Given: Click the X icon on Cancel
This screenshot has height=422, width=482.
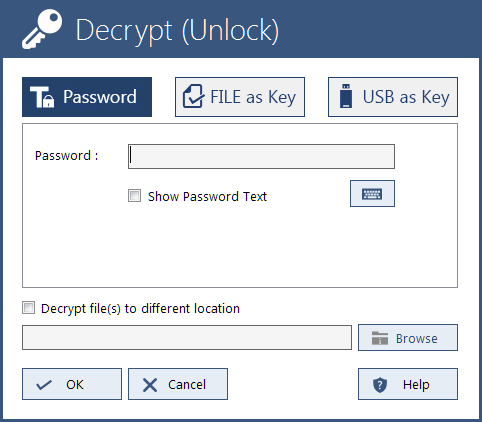Looking at the screenshot, I should click(150, 385).
